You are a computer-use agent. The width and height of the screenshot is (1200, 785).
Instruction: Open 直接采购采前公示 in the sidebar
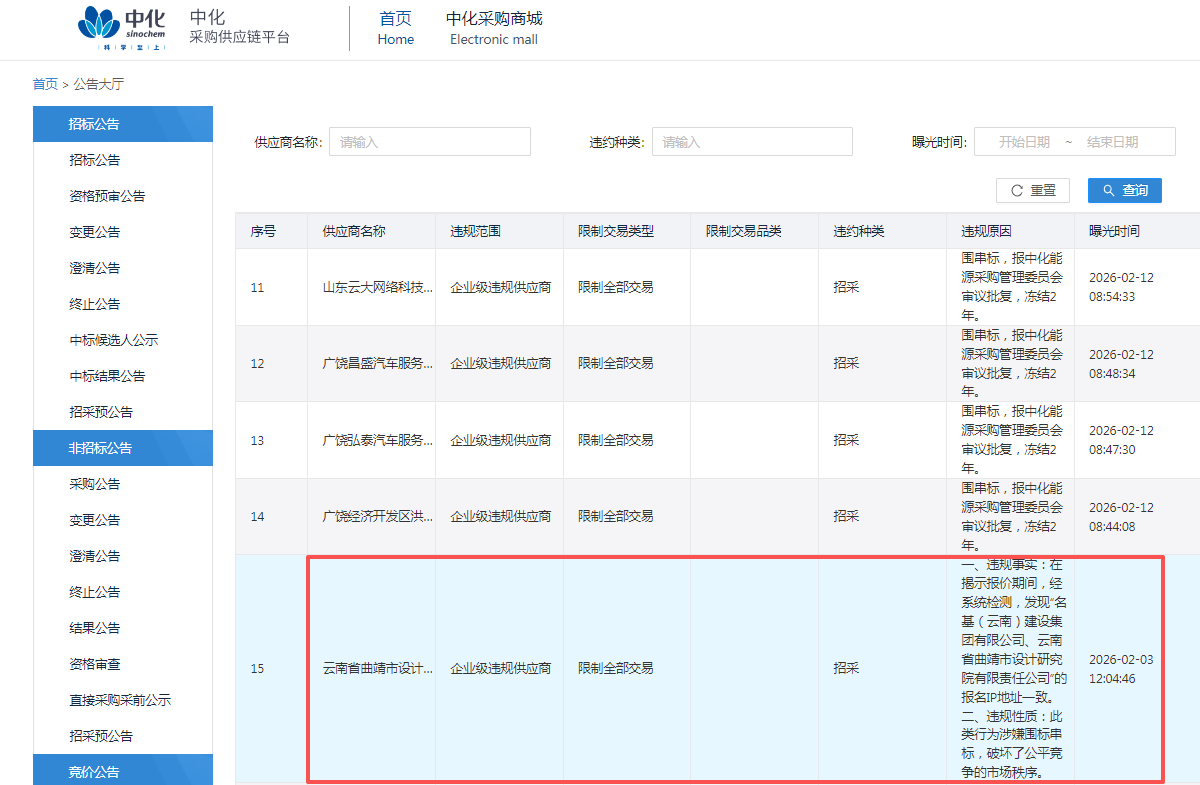click(x=120, y=700)
